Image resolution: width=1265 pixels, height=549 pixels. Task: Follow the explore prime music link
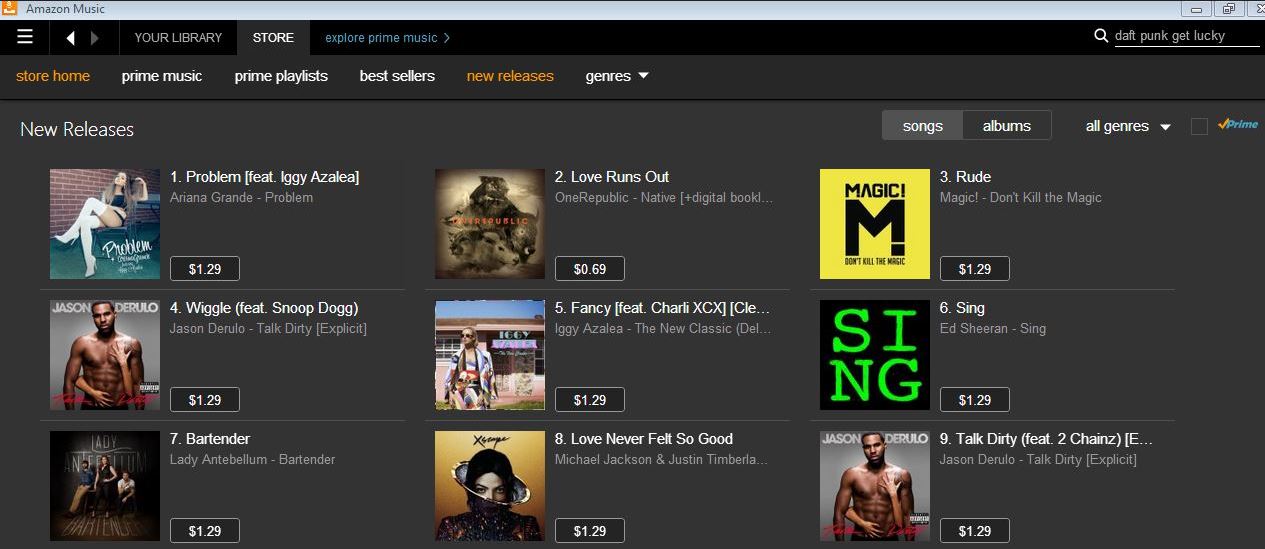pos(387,38)
